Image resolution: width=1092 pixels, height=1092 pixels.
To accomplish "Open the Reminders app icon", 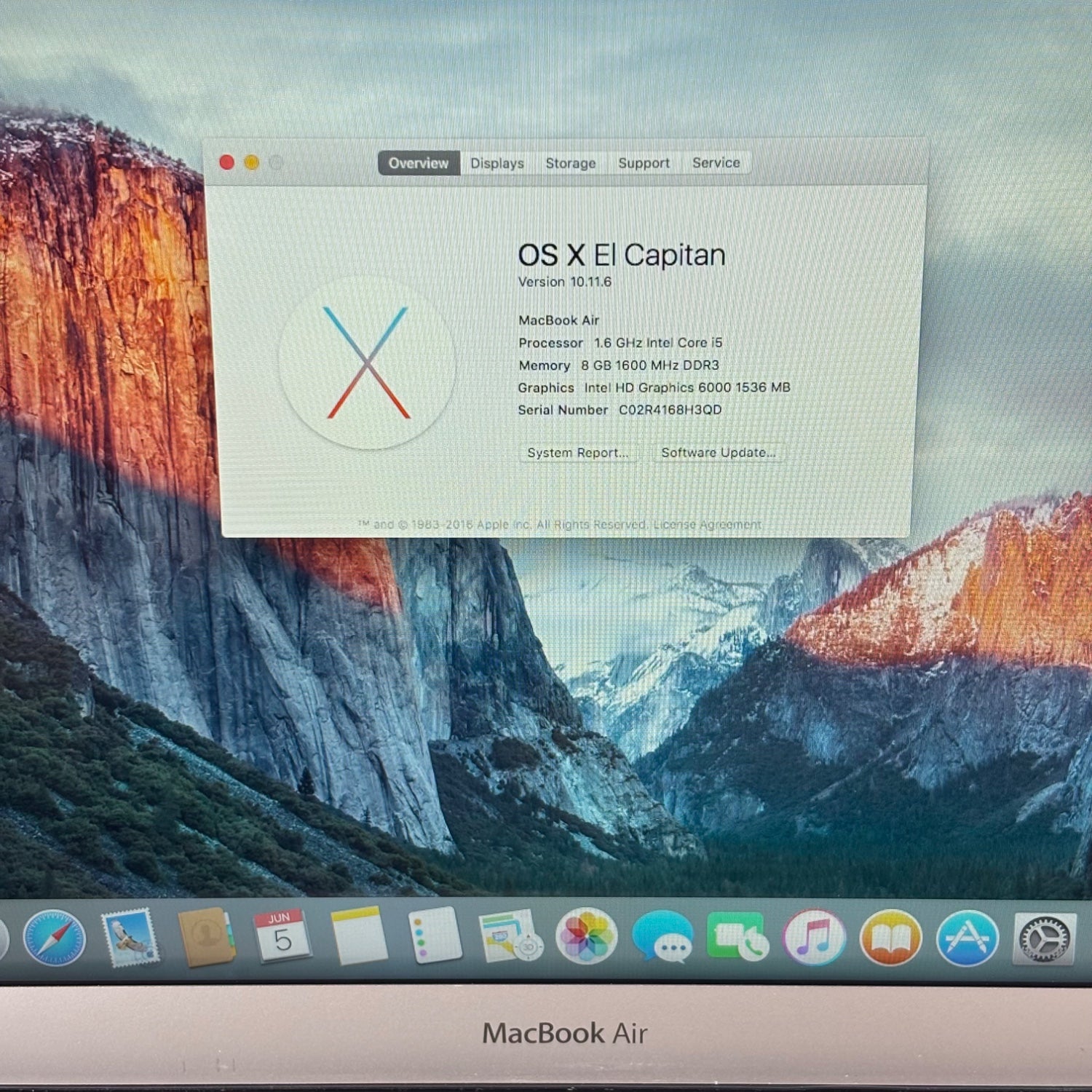I will [x=435, y=935].
